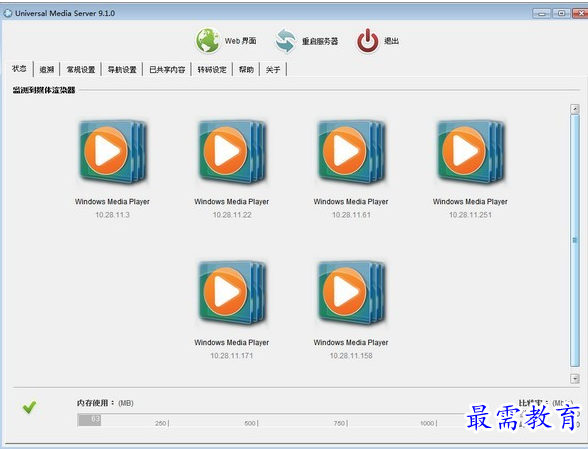The height and width of the screenshot is (449, 588).
Task: Open the Web 界面 globe icon
Action: (x=207, y=41)
